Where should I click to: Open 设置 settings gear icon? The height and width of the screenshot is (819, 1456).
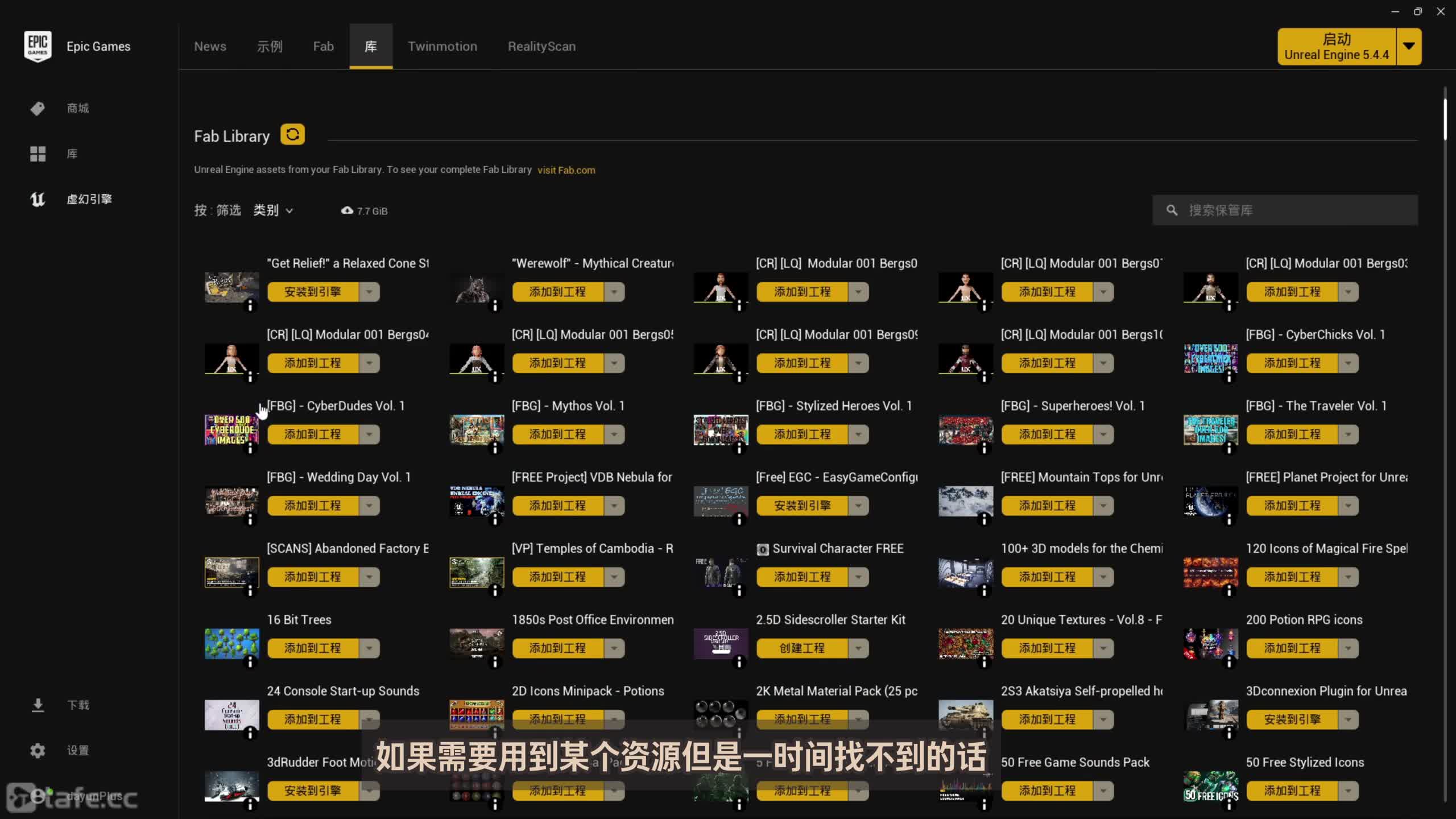click(x=38, y=751)
